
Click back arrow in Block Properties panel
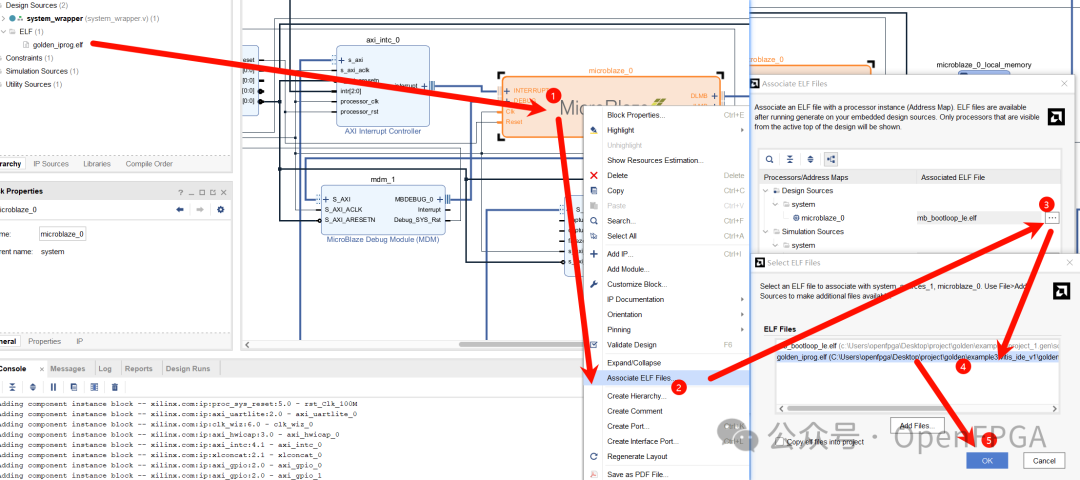[180, 209]
